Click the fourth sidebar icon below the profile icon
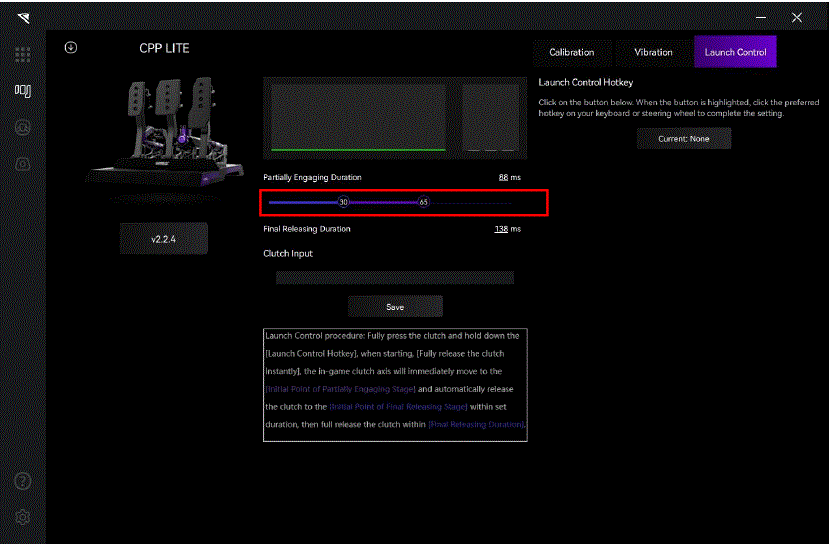The image size is (829, 544). (x=23, y=164)
